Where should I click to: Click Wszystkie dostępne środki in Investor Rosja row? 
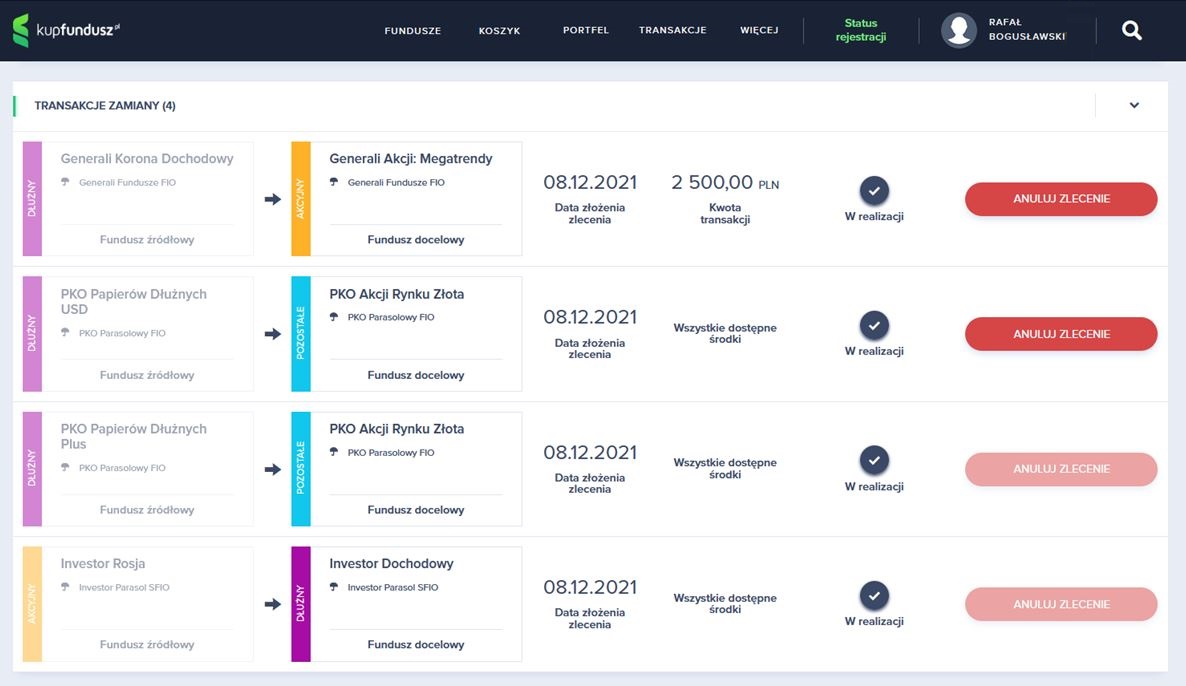(725, 604)
